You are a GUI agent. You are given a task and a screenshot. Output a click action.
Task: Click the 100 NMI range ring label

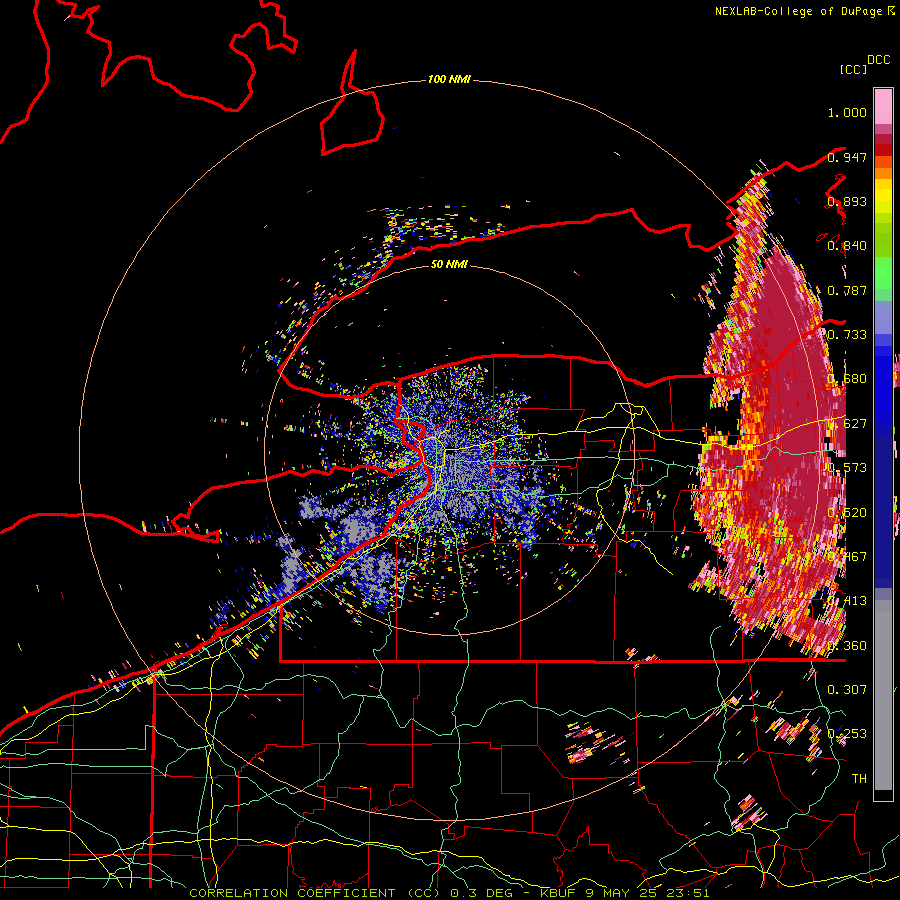(x=449, y=79)
